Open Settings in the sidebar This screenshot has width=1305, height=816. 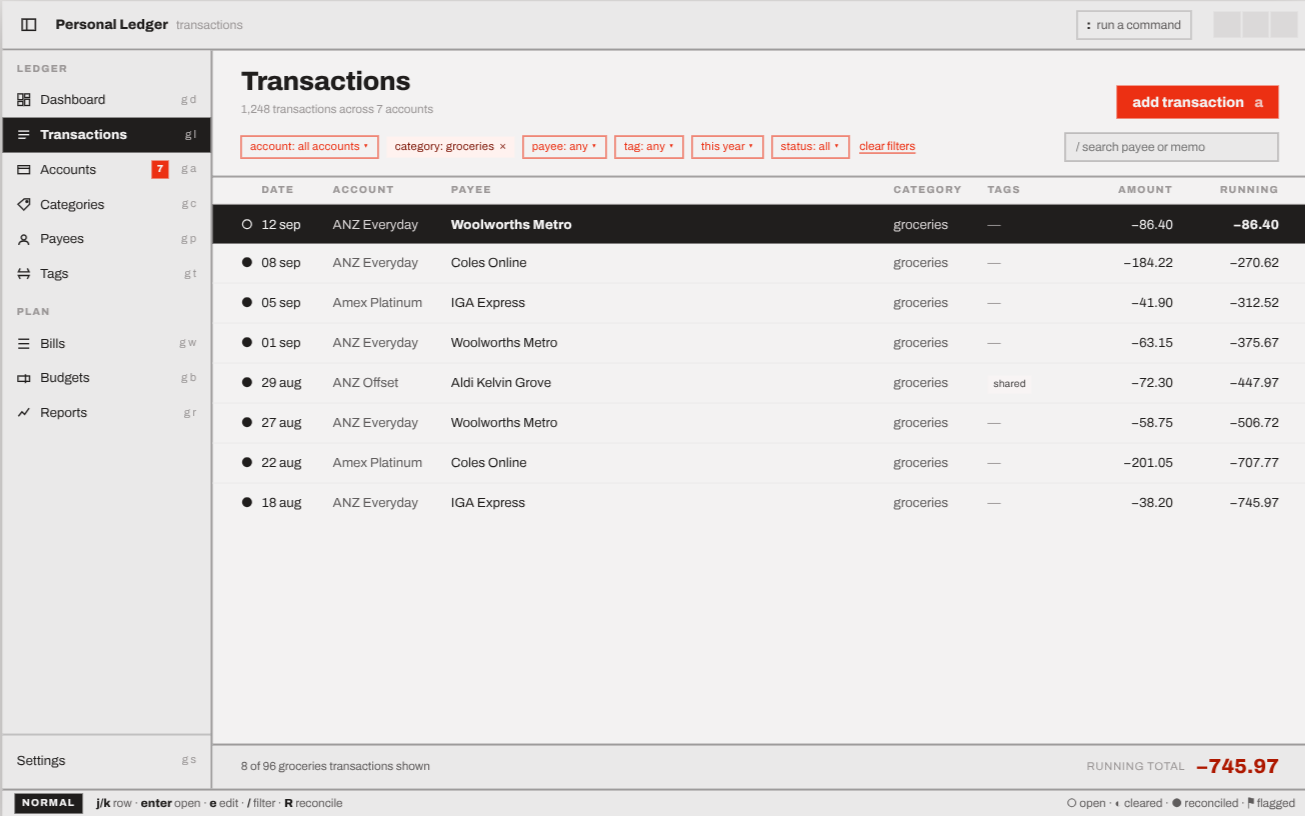pyautogui.click(x=106, y=760)
